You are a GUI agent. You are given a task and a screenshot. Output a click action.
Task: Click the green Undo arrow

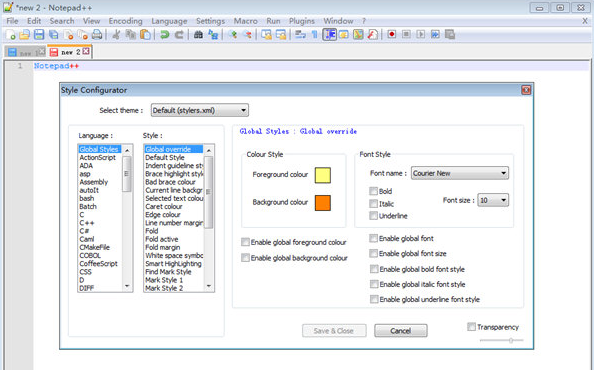(164, 35)
